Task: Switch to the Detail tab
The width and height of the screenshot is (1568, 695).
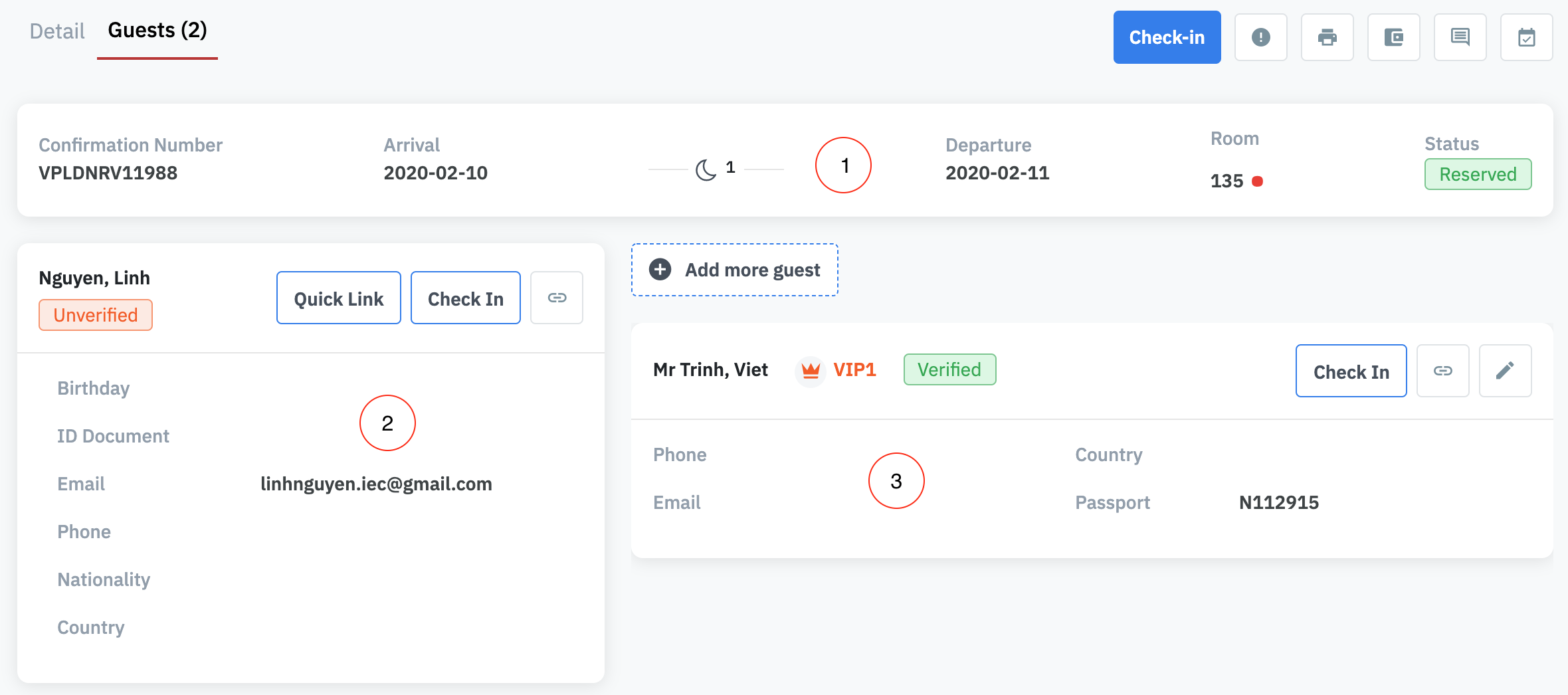Action: [57, 31]
